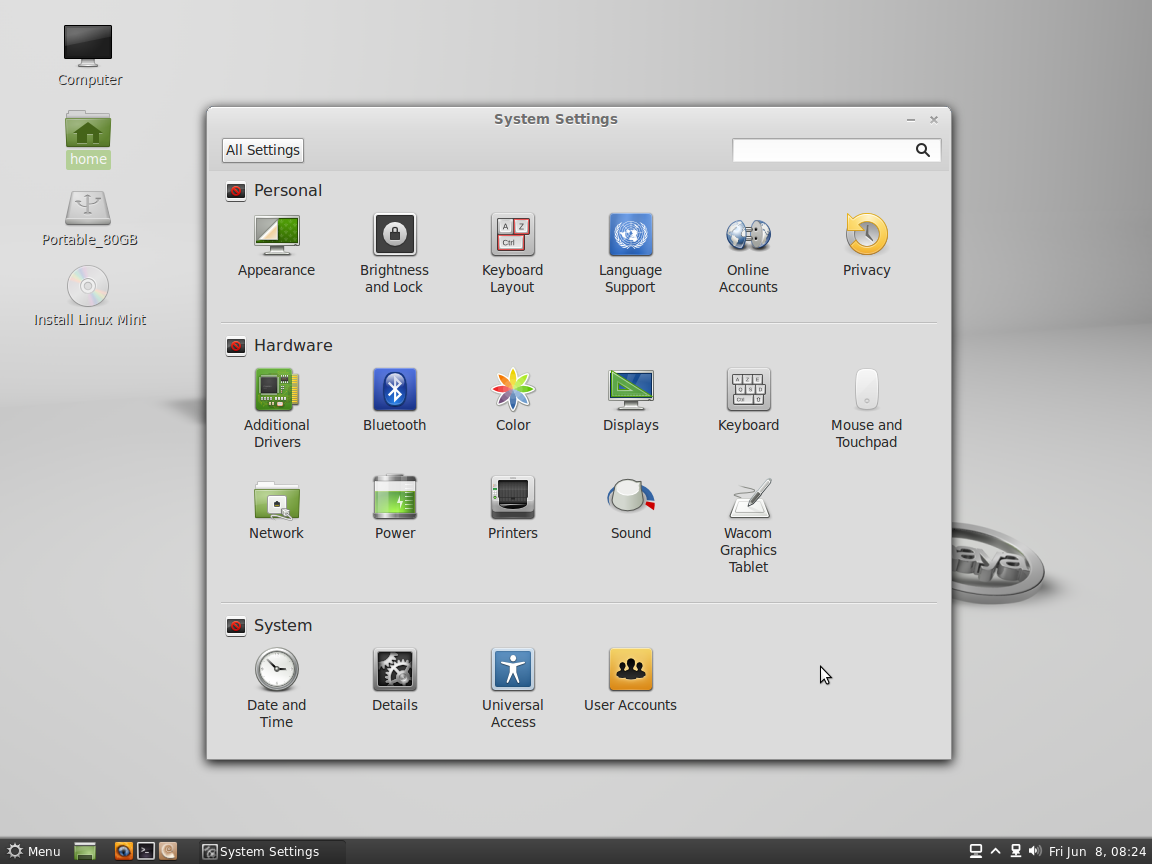
Task: Open User Accounts settings
Action: pyautogui.click(x=630, y=681)
